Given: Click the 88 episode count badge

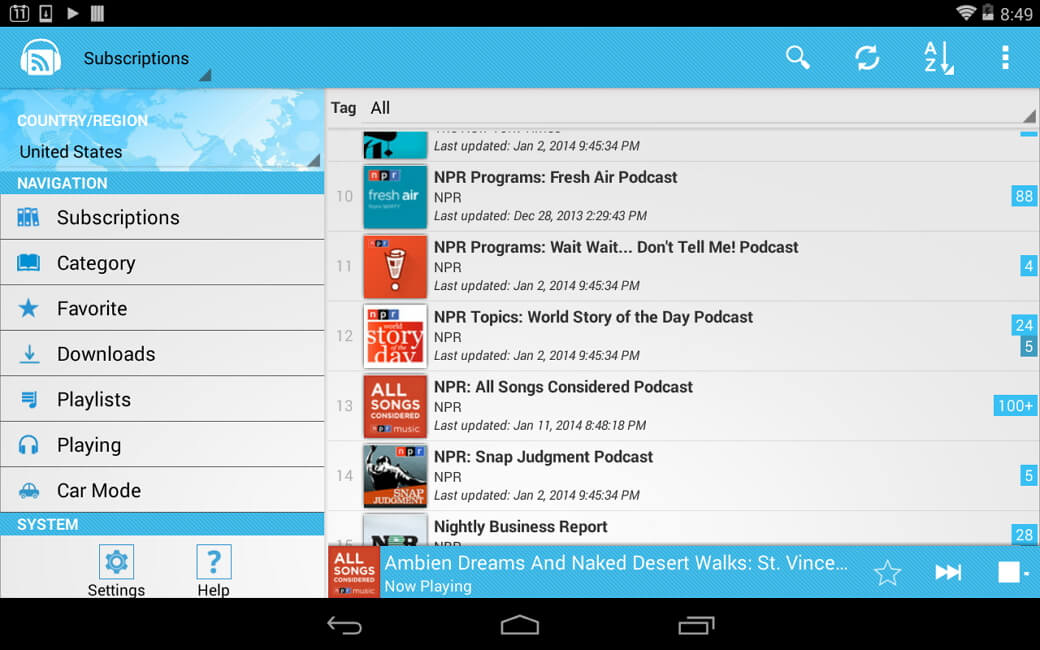Looking at the screenshot, I should (1023, 196).
